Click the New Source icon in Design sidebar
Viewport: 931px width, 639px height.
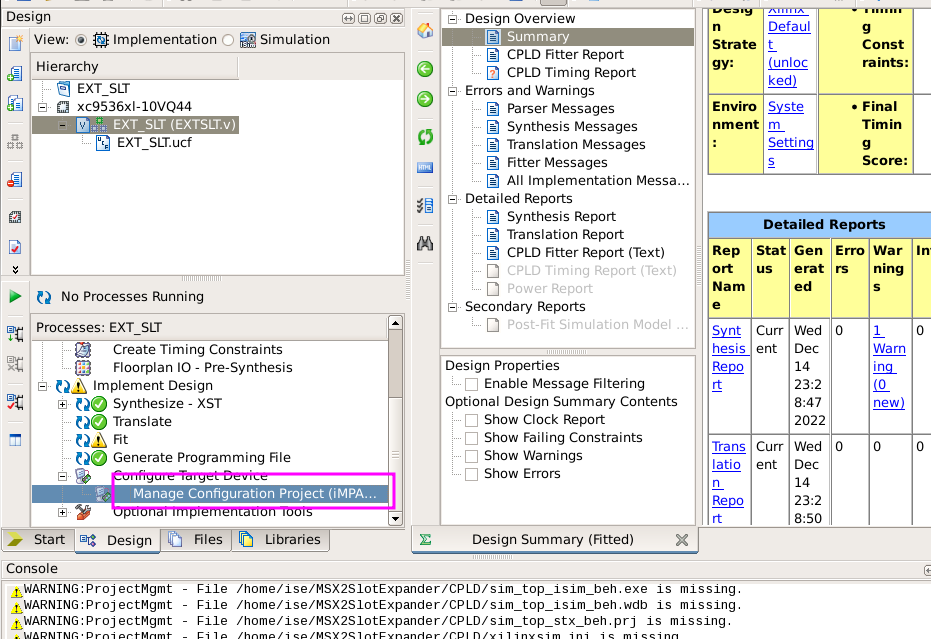point(15,43)
